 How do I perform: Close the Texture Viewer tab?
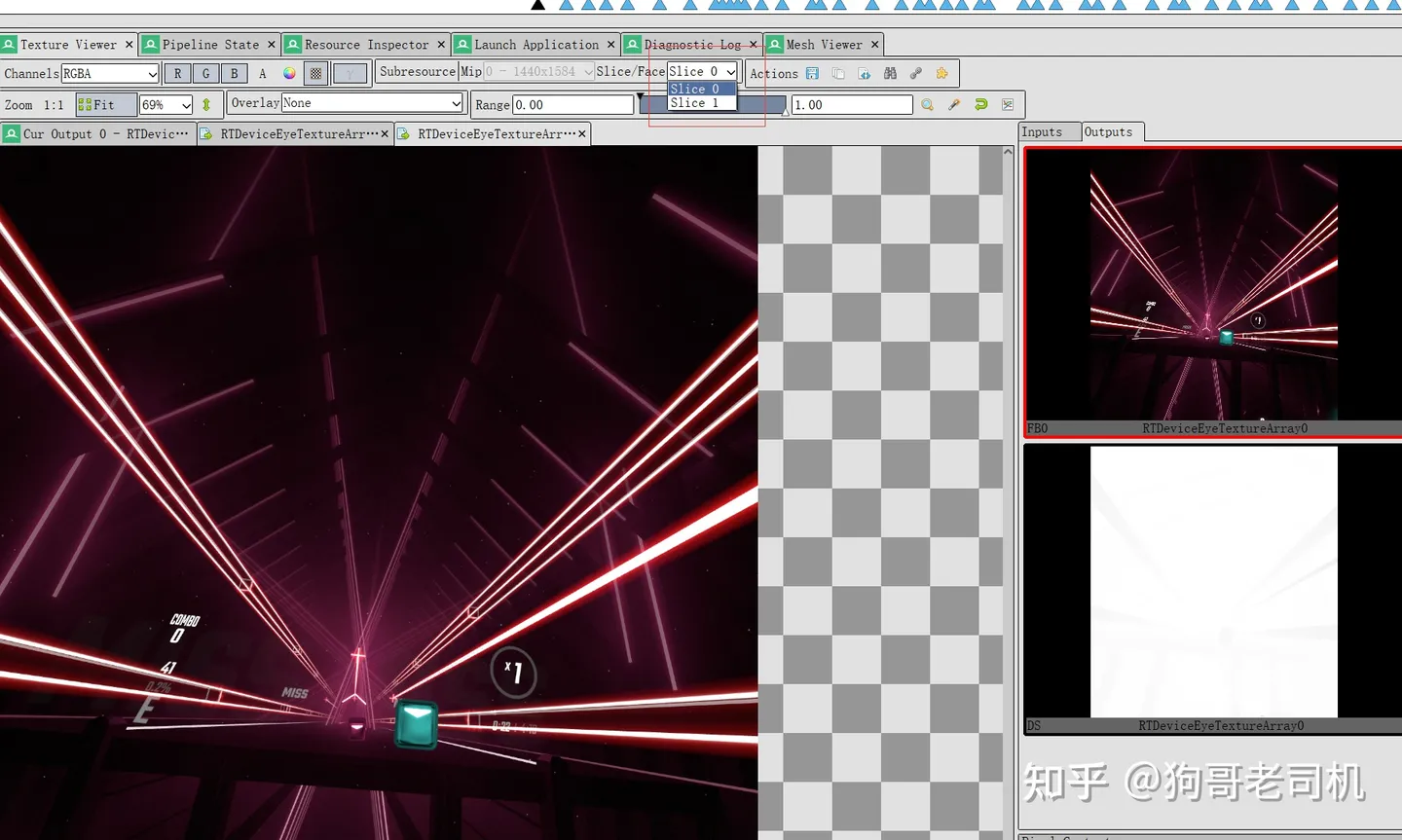point(129,45)
